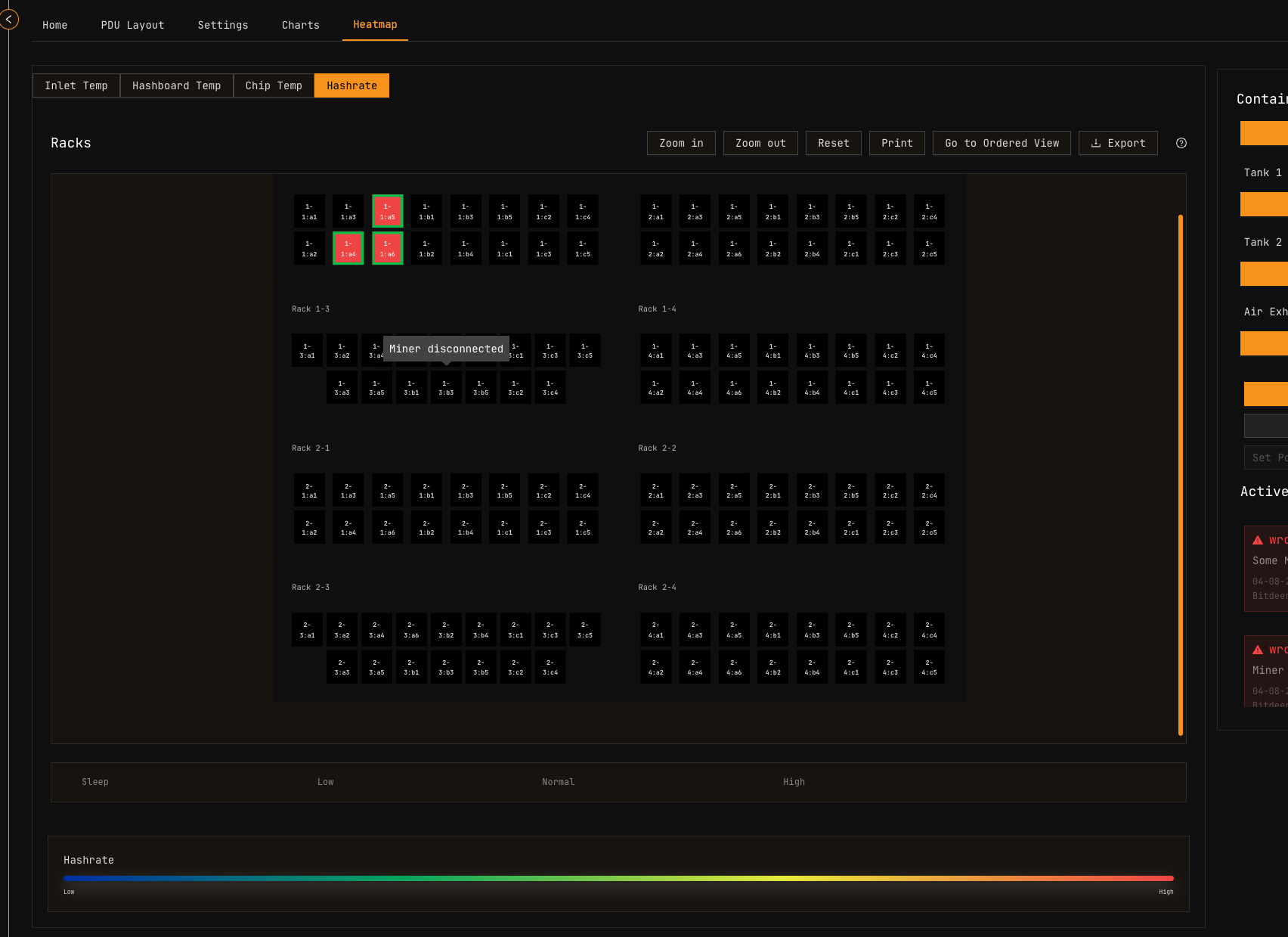Viewport: 1288px width, 937px height.
Task: Click the warning triangle on the Miner alert
Action: tap(1257, 649)
